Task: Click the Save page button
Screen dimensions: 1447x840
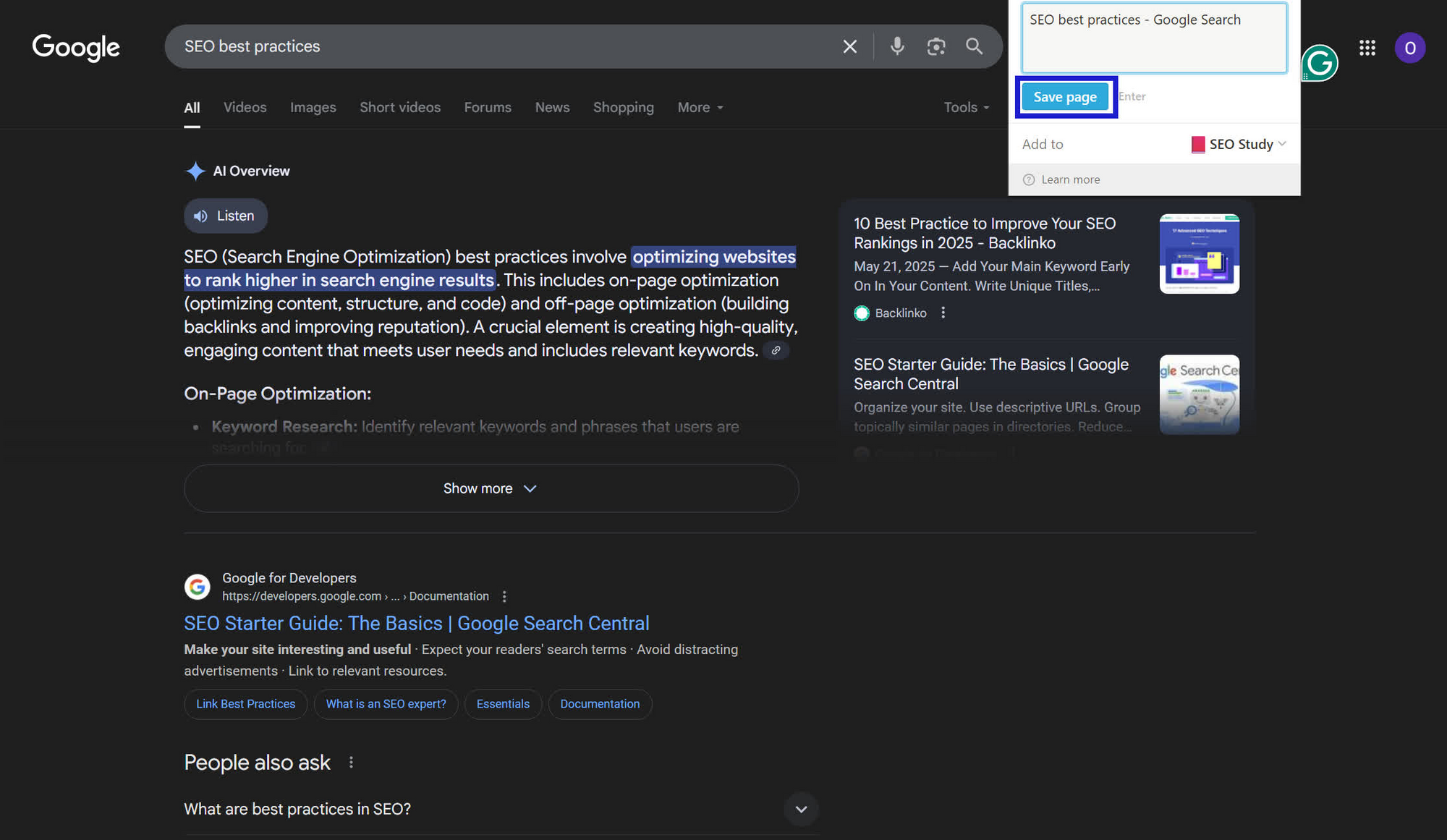Action: pos(1065,96)
